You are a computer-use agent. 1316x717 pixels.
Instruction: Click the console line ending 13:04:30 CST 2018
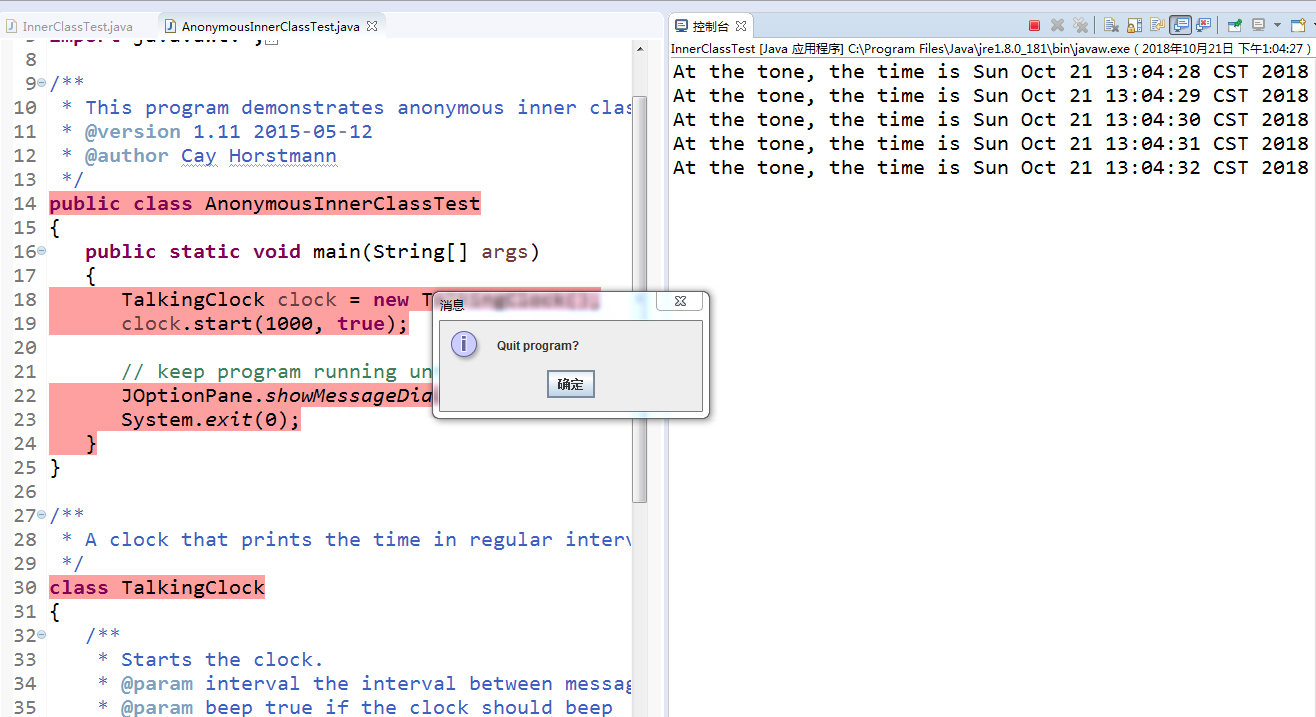990,119
